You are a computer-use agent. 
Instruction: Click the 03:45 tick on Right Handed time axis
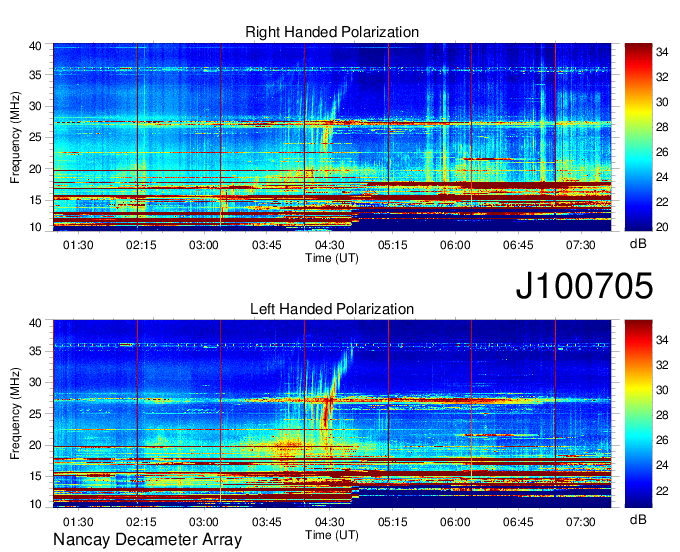267,245
